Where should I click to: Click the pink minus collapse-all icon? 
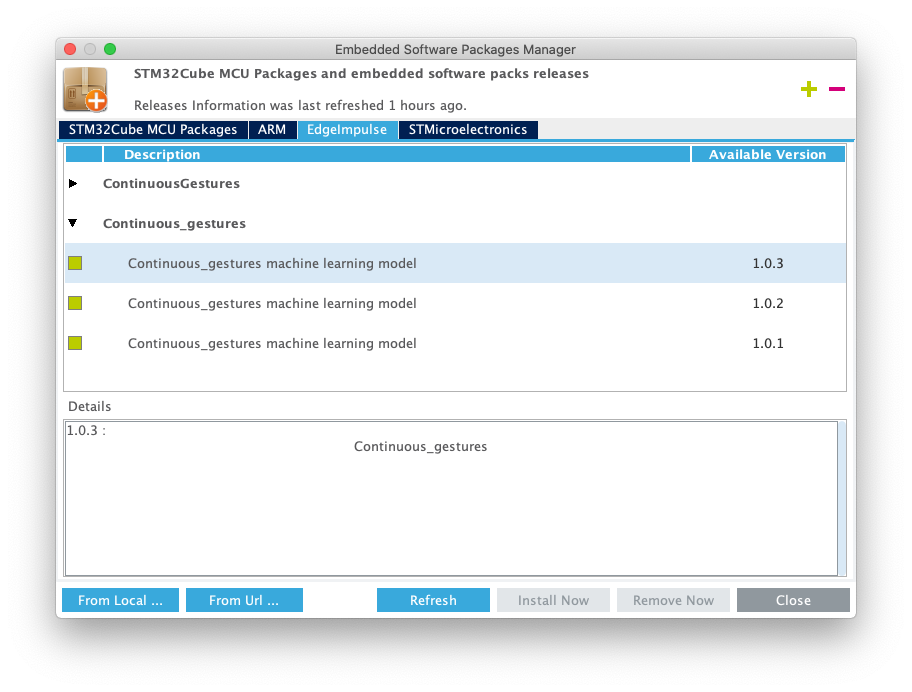[x=836, y=89]
